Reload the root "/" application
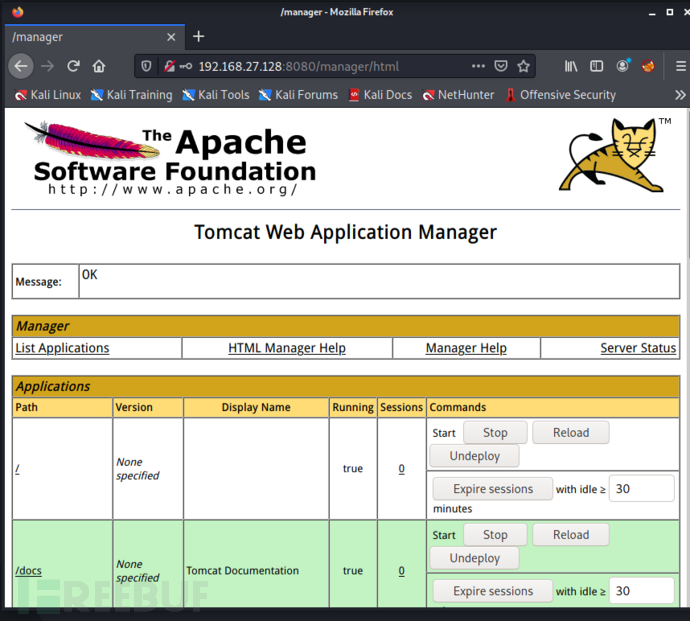This screenshot has height=621, width=690. click(571, 433)
